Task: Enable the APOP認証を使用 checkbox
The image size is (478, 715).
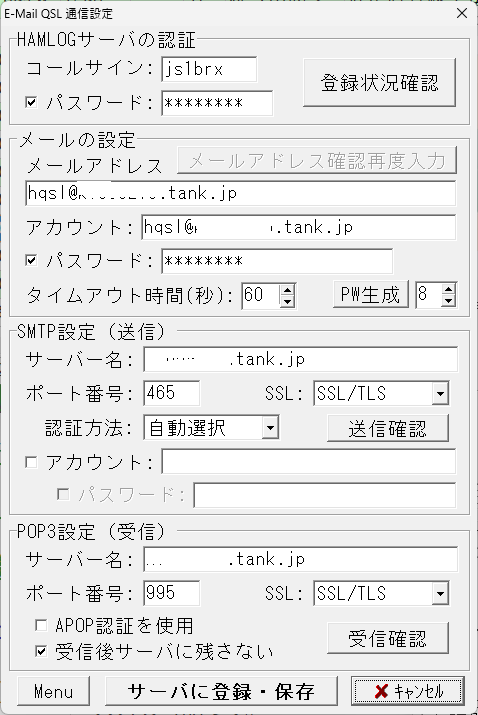Action: point(41,625)
